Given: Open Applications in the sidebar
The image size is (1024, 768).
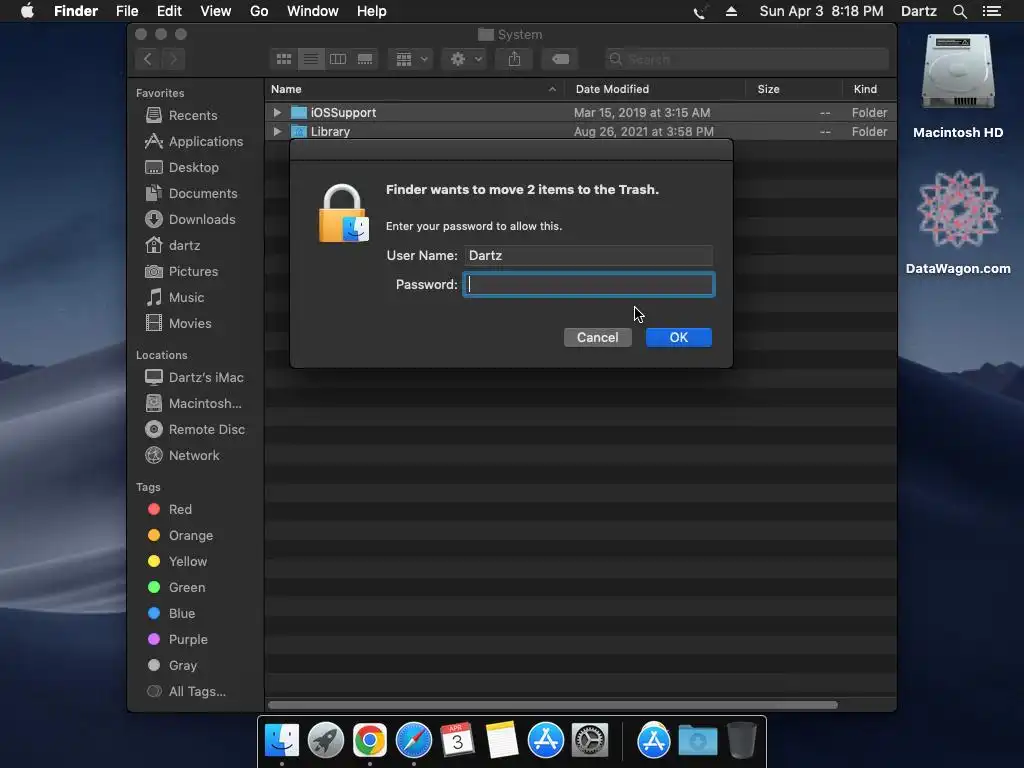Looking at the screenshot, I should click(x=193, y=141).
